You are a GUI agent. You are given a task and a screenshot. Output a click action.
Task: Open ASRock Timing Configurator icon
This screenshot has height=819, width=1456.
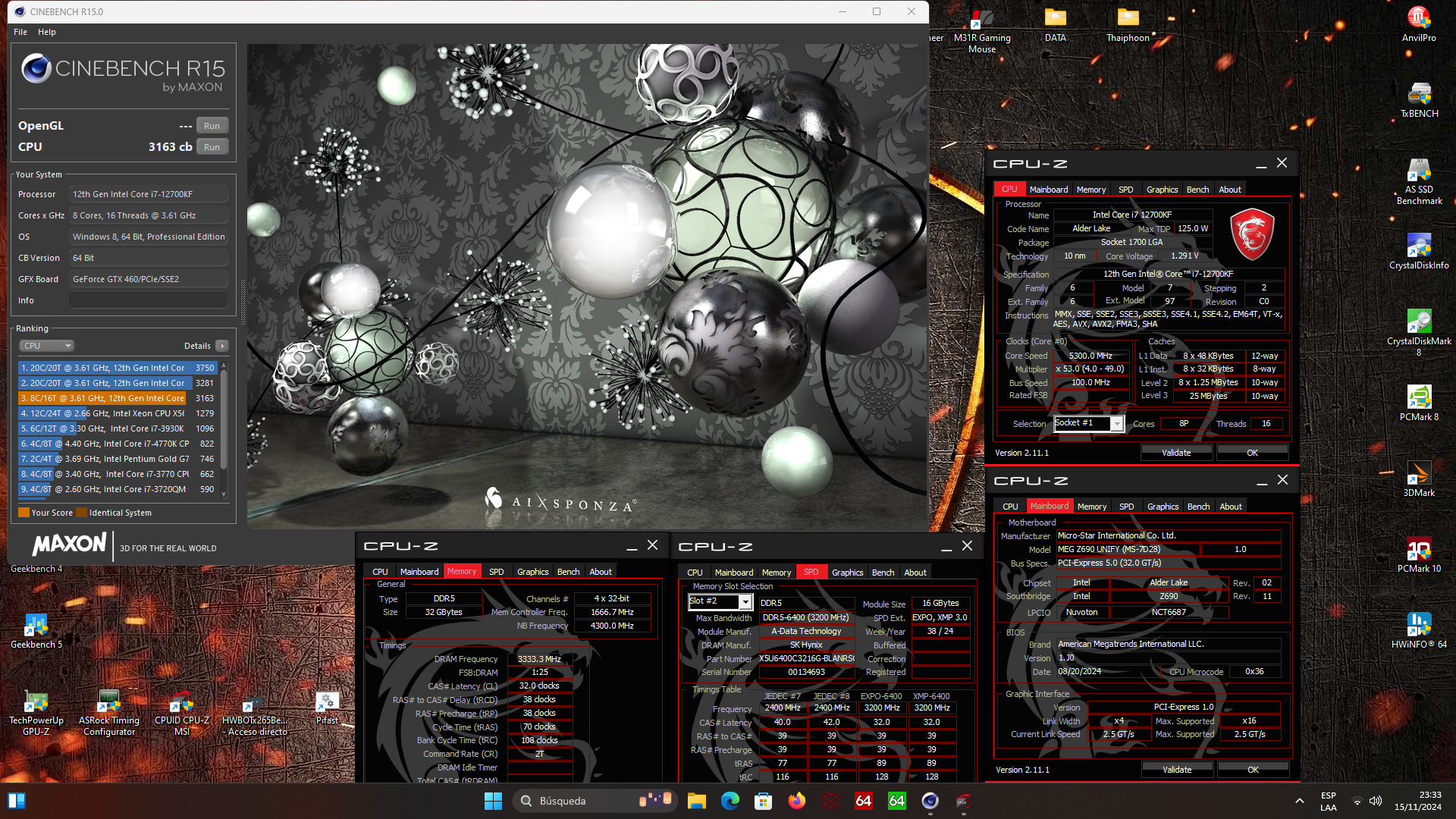109,712
